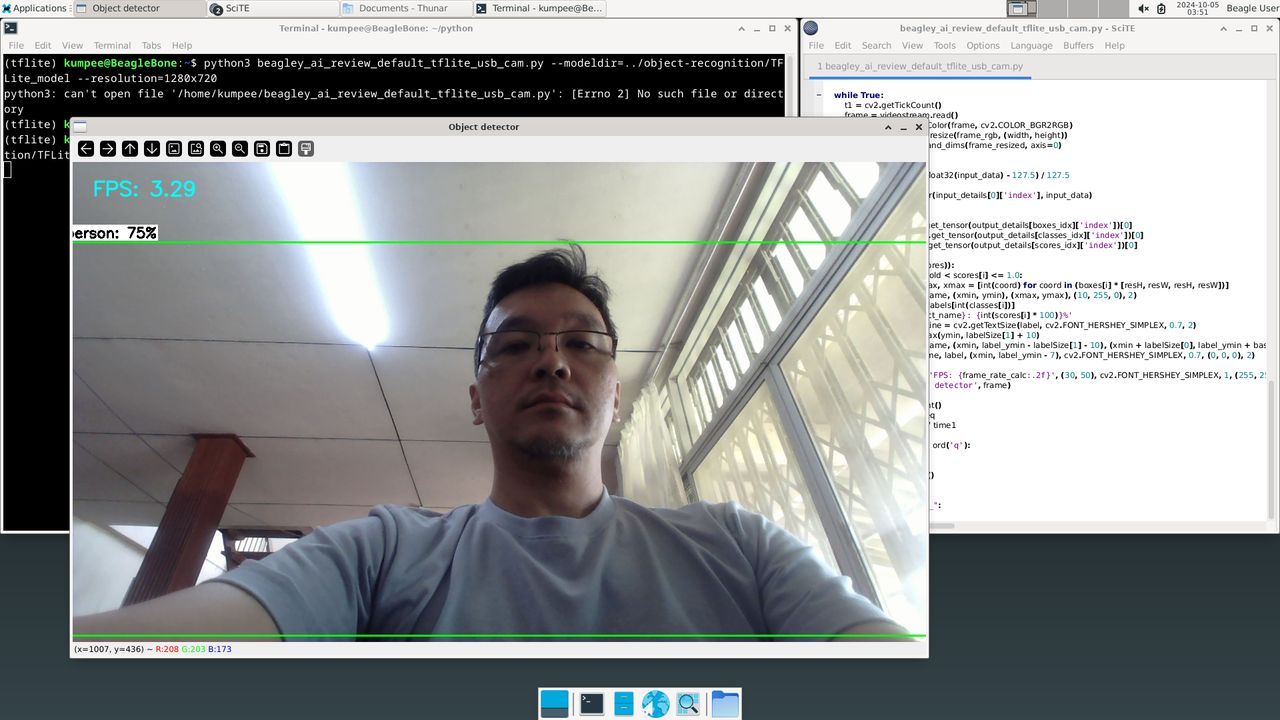Open SciTE Options menu

coord(982,45)
